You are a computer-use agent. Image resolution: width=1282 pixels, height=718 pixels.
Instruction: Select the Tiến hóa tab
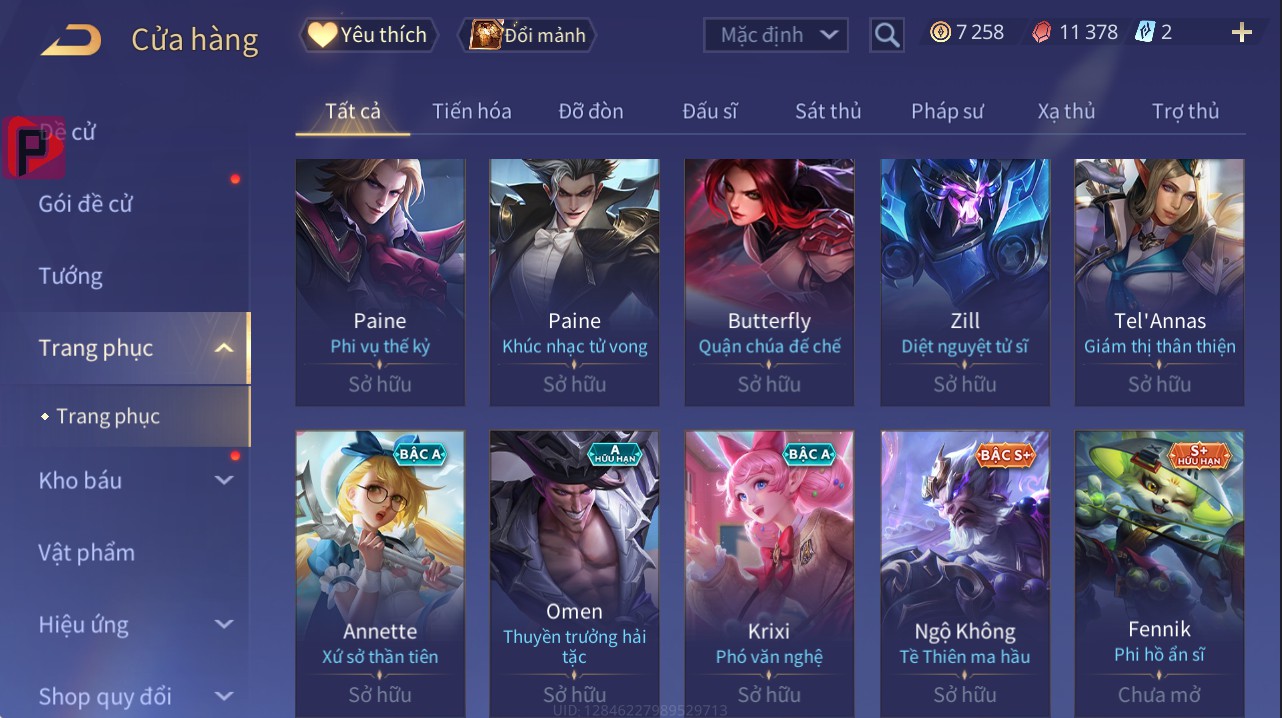click(x=472, y=111)
